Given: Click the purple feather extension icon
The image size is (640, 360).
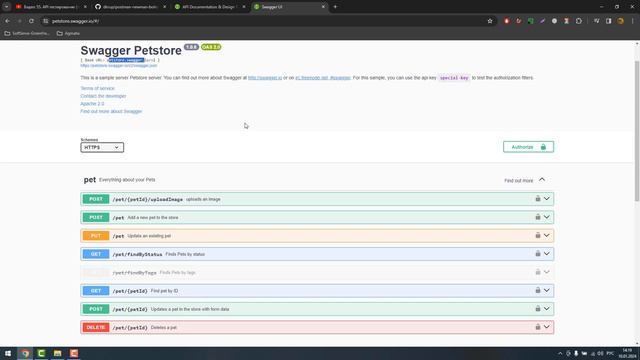Looking at the screenshot, I should [542, 21].
